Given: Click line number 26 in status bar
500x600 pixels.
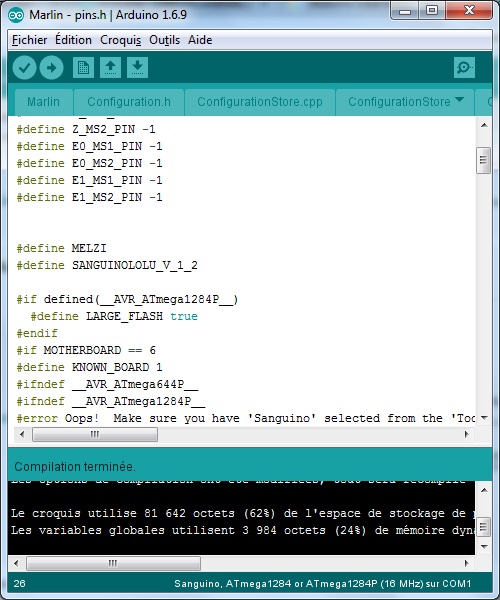Looking at the screenshot, I should (x=20, y=584).
